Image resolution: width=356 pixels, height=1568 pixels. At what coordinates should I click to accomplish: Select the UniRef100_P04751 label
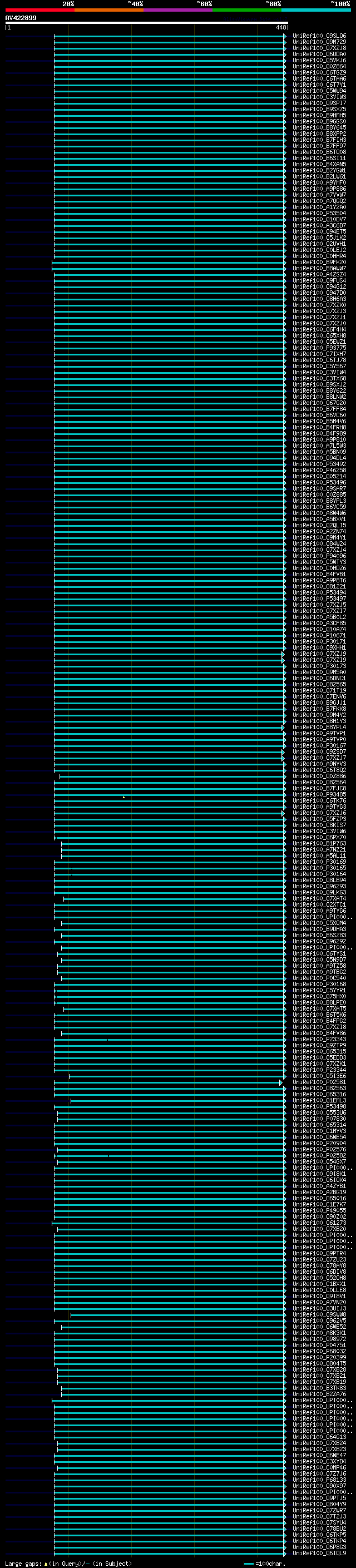(x=319, y=1344)
